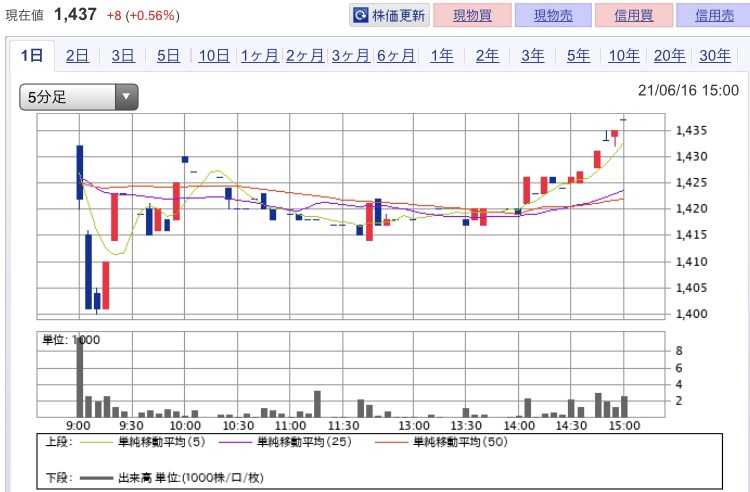
Task: Open the 5分足 interval dropdown
Action: (68, 97)
